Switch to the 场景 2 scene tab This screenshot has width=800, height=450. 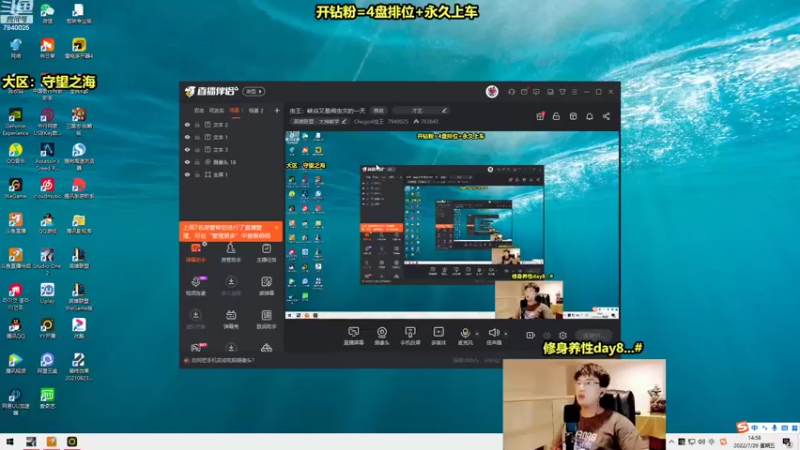(x=256, y=110)
